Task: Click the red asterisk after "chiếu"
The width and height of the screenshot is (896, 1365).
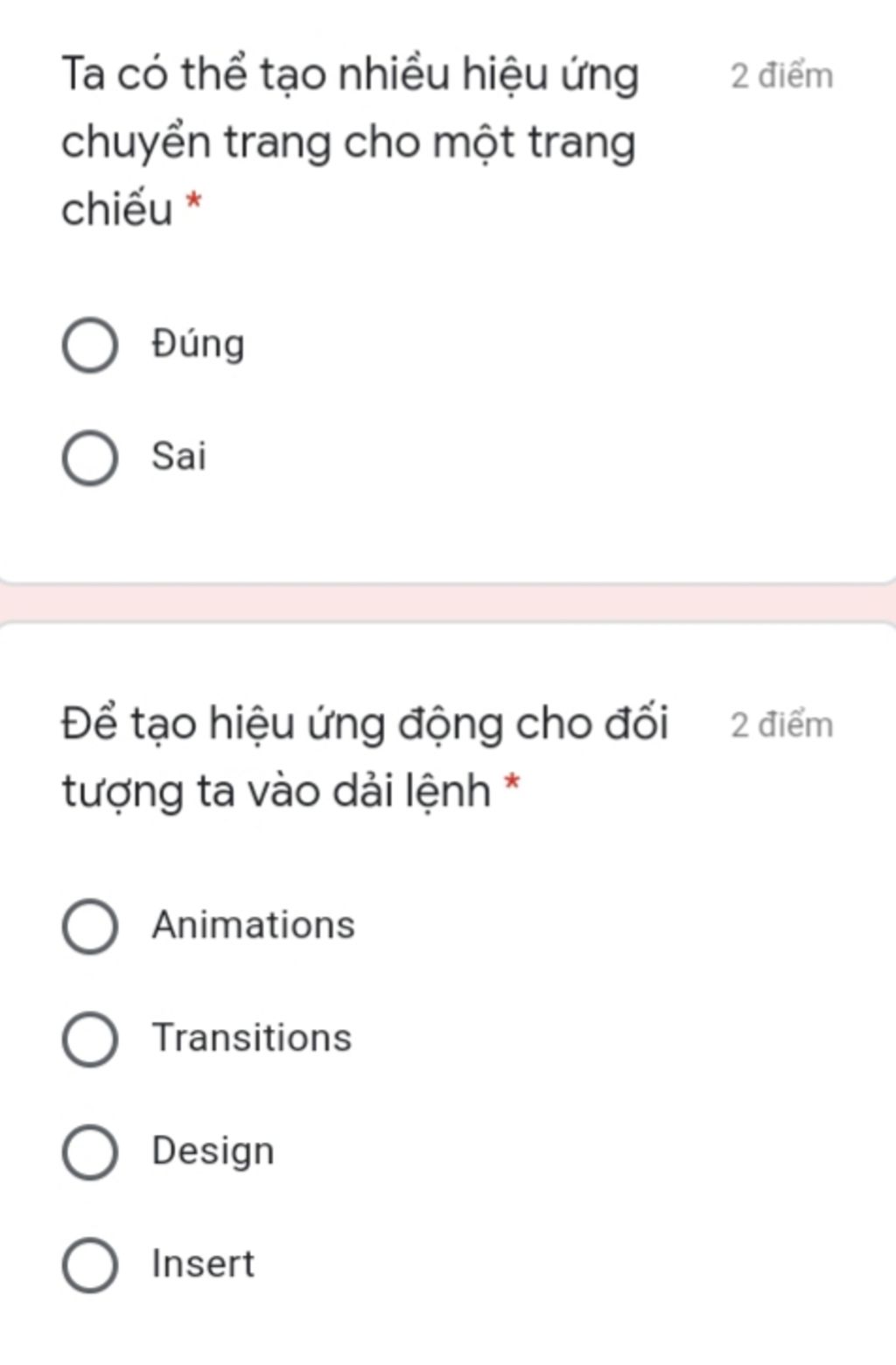Action: pos(193,204)
